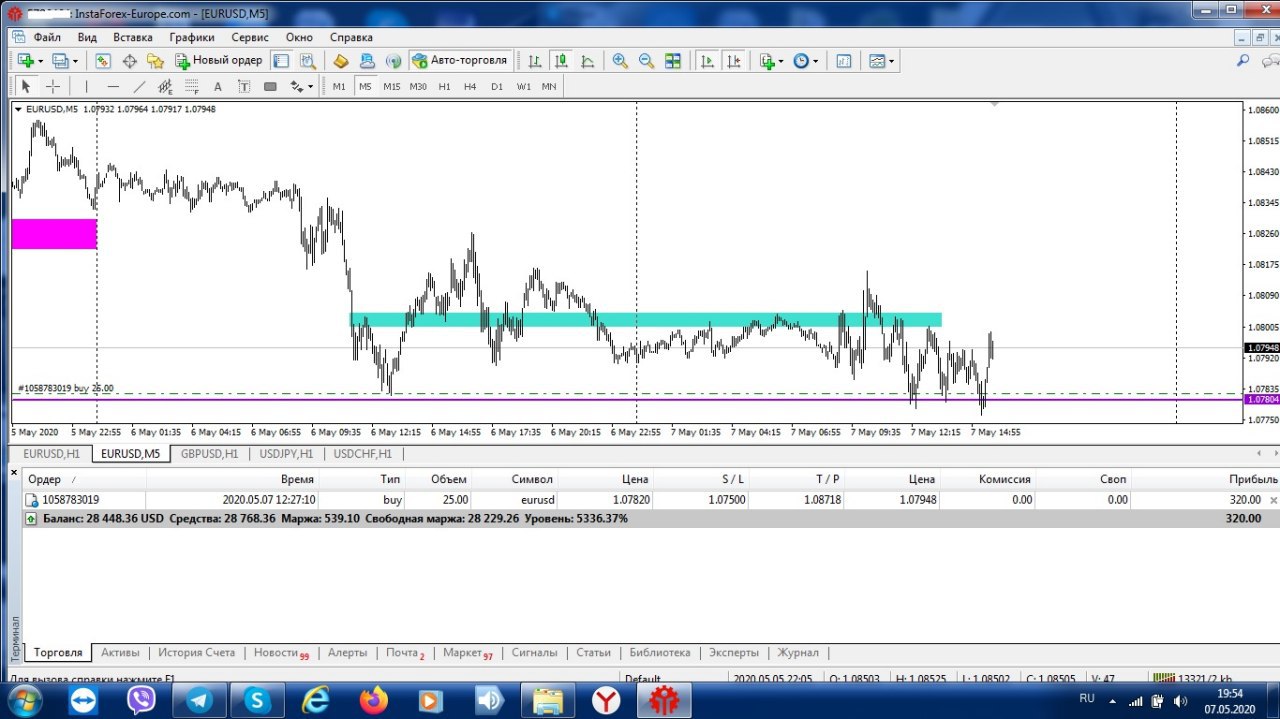This screenshot has width=1280, height=719.
Task: Select the D1 timeframe button
Action: (497, 87)
